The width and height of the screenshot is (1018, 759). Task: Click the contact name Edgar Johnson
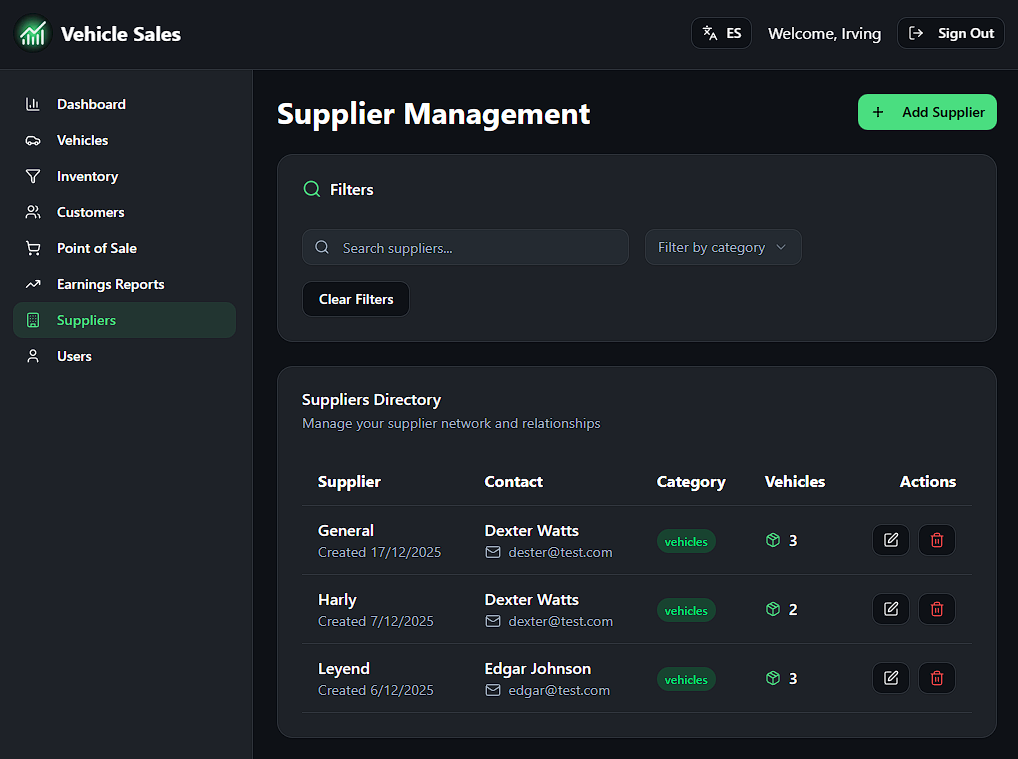click(x=538, y=669)
